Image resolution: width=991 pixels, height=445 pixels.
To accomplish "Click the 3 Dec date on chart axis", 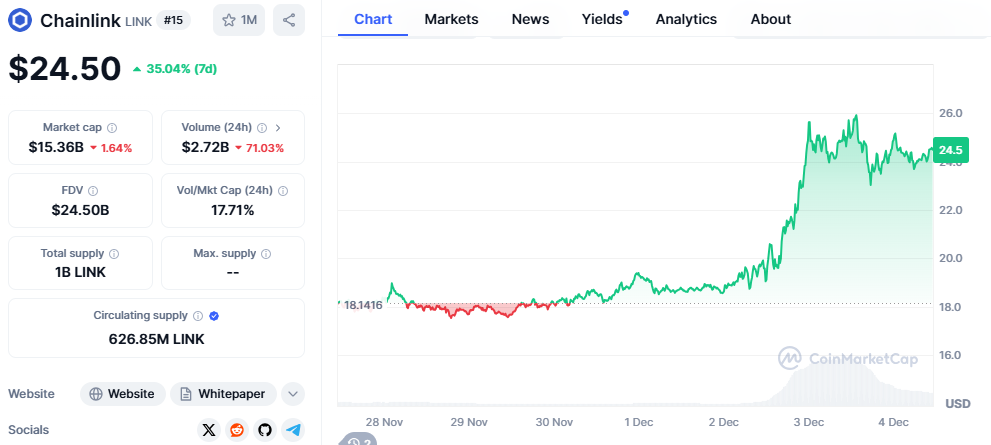I will 809,422.
